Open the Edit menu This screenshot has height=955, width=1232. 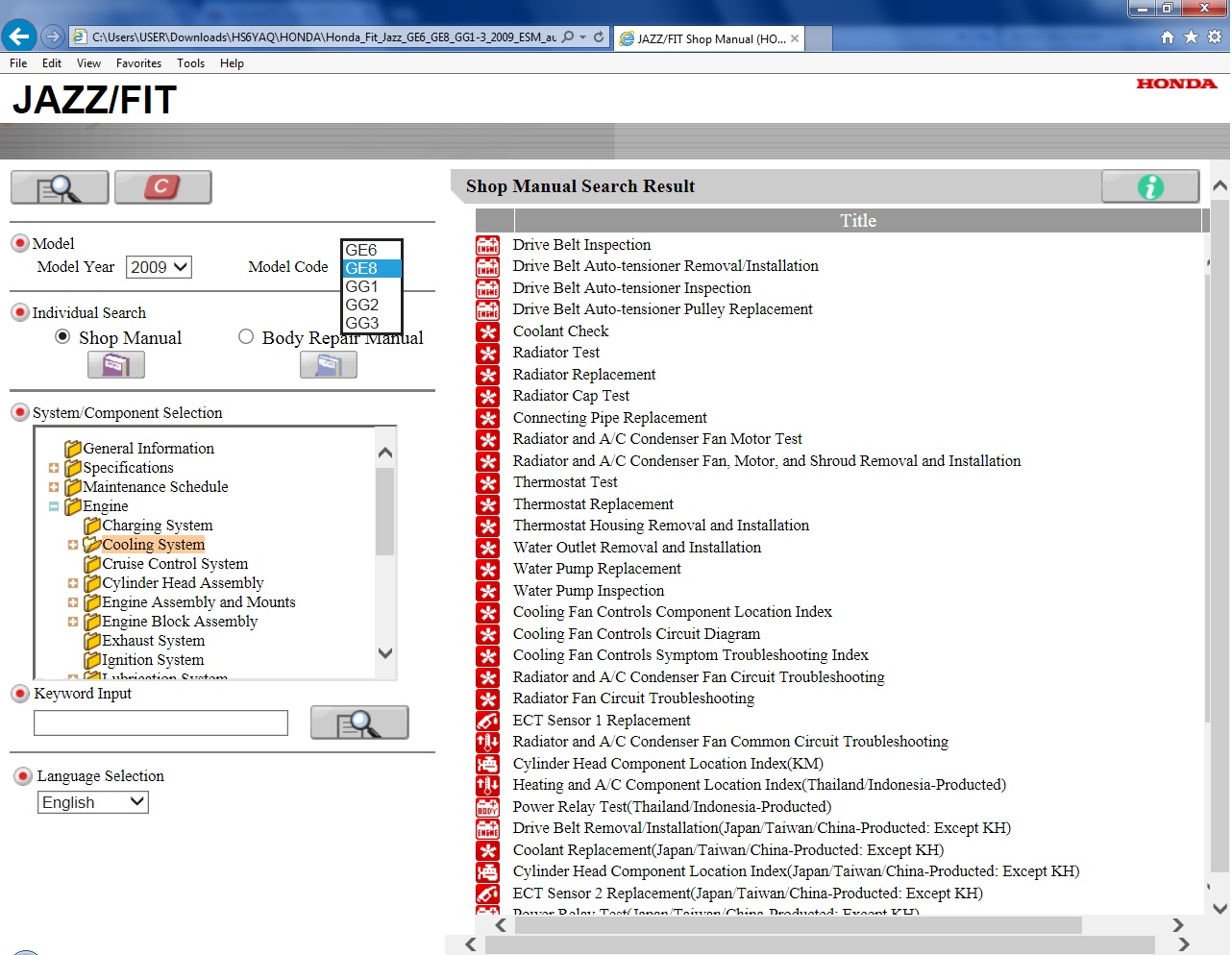click(52, 63)
